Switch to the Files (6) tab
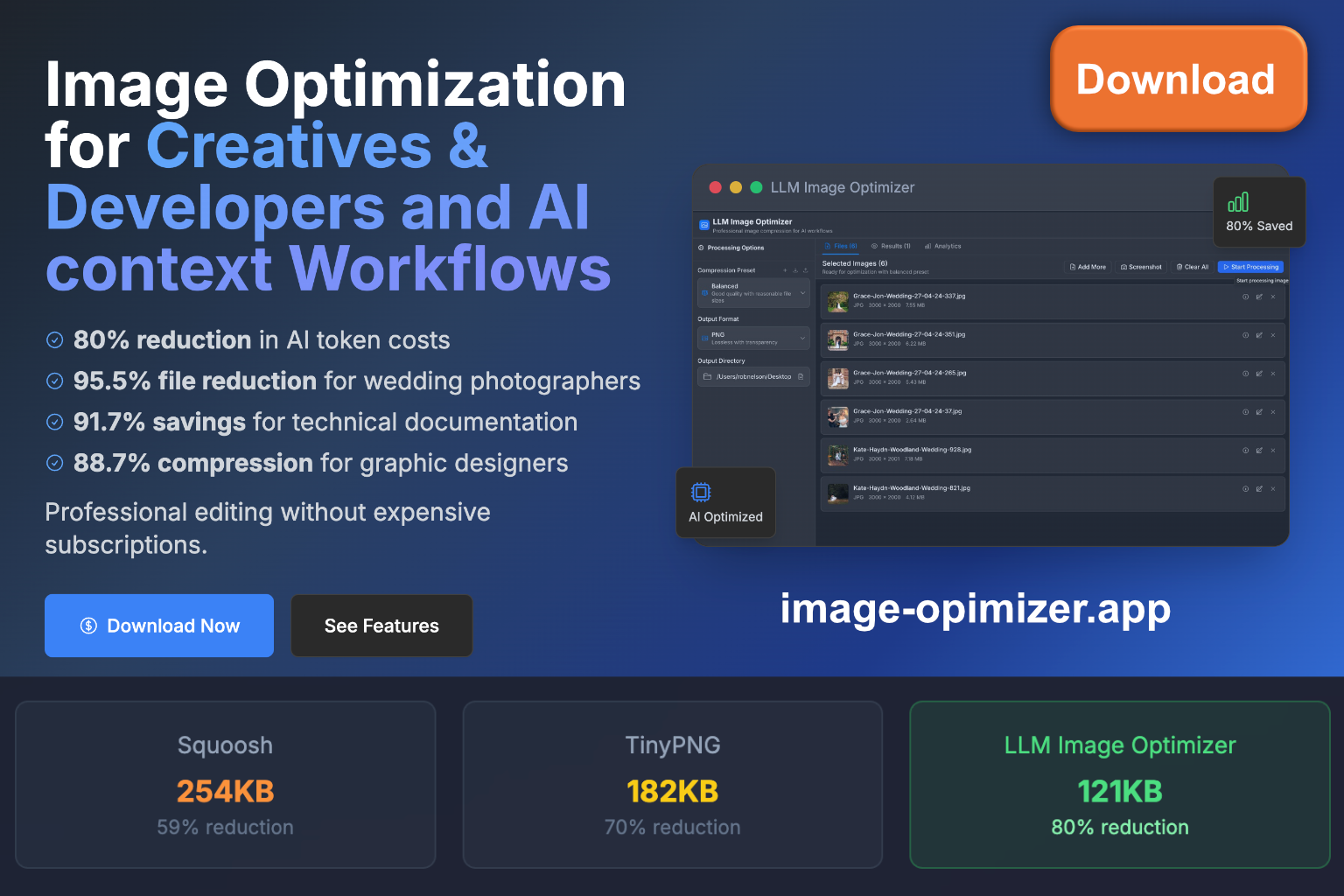Image resolution: width=1344 pixels, height=896 pixels. [842, 247]
